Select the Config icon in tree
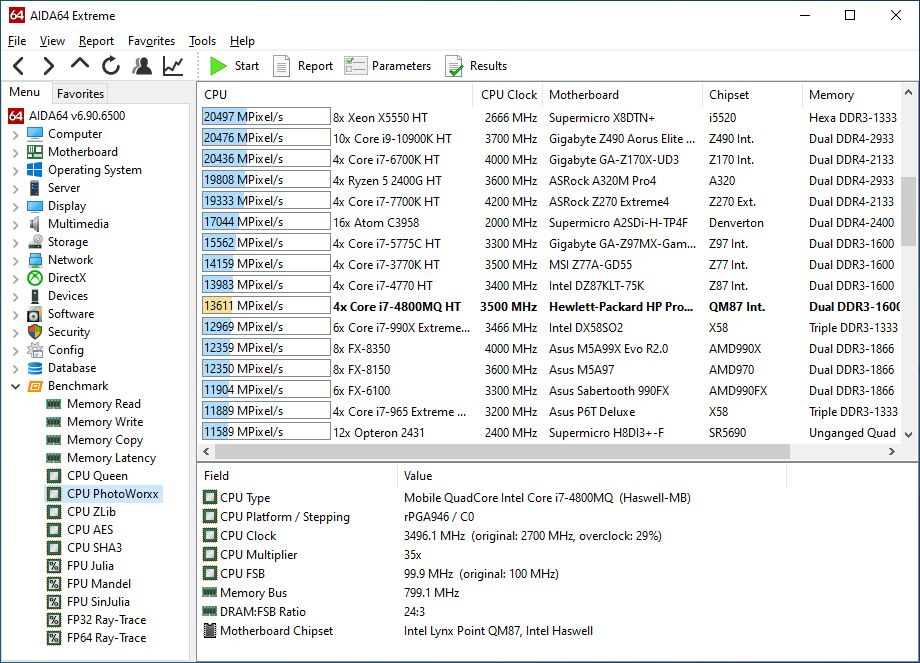 tap(35, 350)
